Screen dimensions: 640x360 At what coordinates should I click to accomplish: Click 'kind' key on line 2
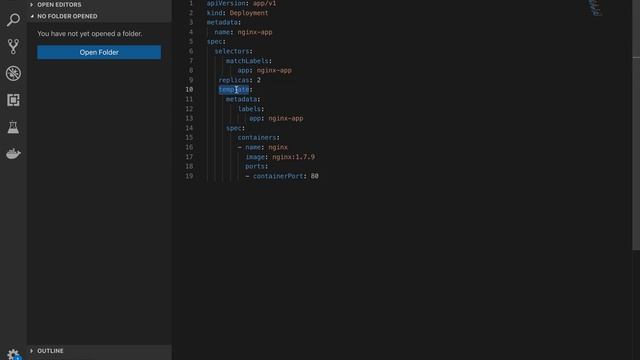click(x=214, y=13)
